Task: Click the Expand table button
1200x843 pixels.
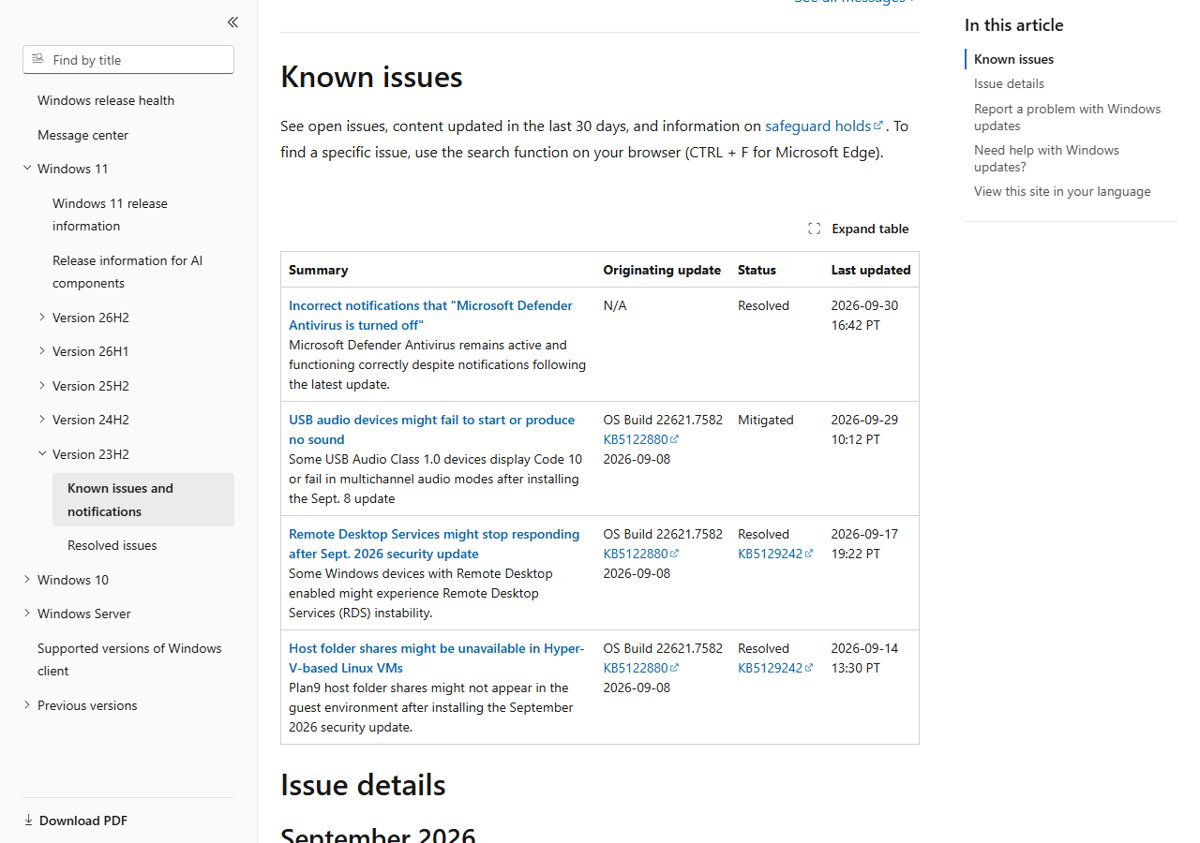Action: tap(858, 229)
